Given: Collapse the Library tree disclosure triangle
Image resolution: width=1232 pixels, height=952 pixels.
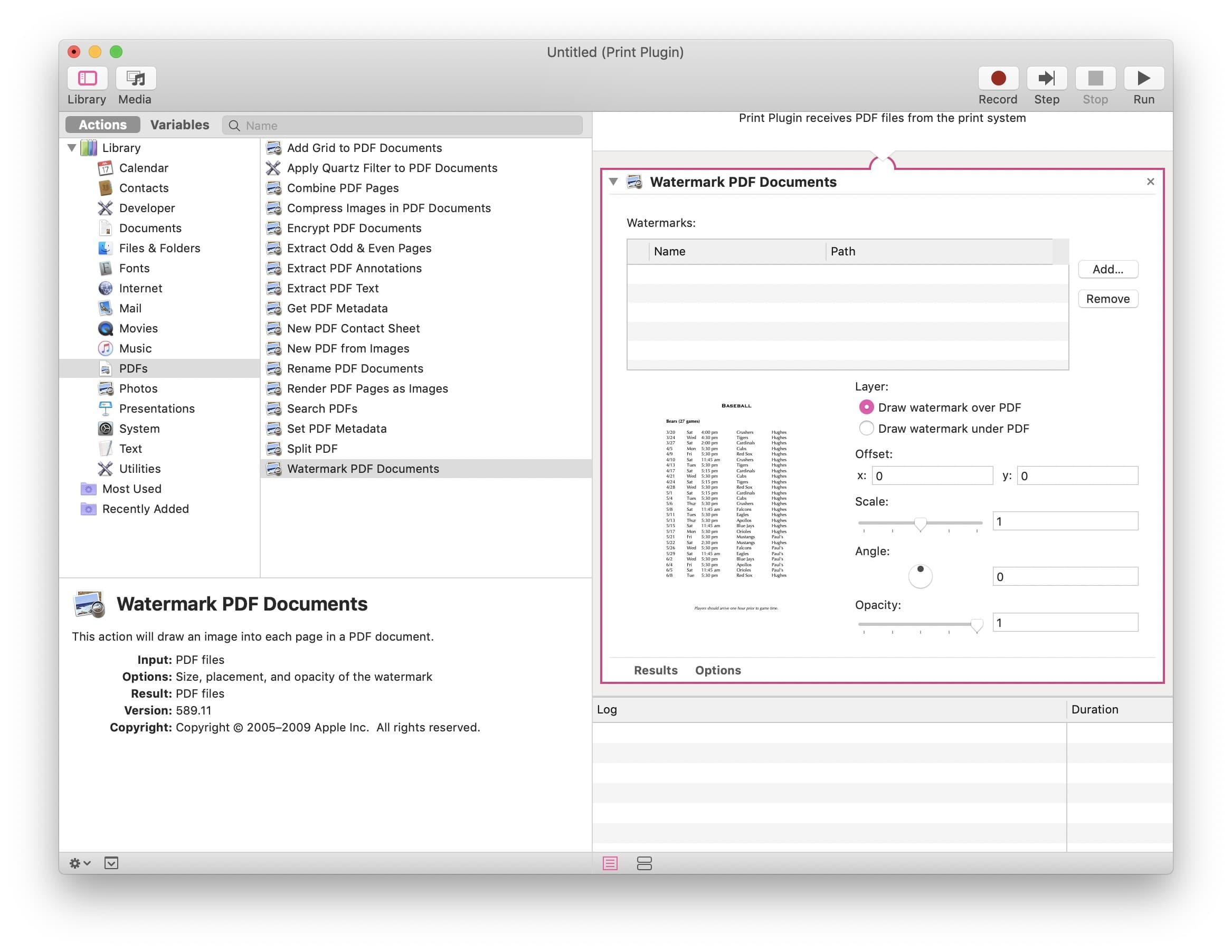Looking at the screenshot, I should (x=72, y=148).
